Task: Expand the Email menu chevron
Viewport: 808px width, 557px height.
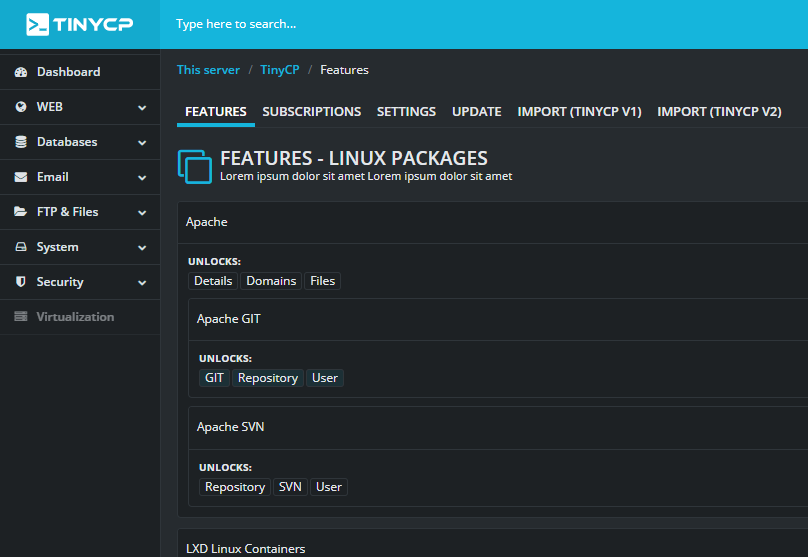Action: pos(142,178)
